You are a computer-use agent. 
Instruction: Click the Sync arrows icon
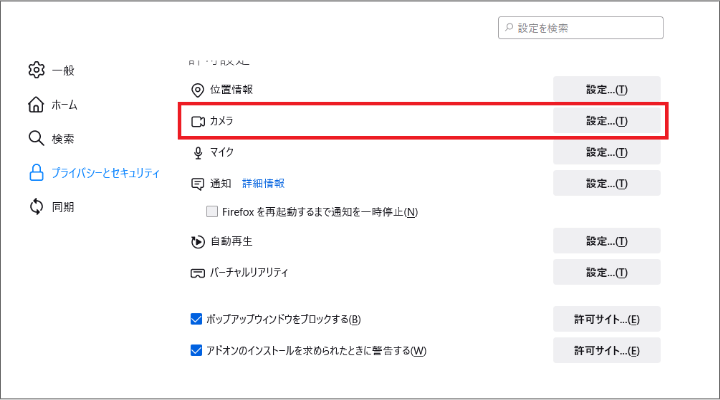[36, 206]
